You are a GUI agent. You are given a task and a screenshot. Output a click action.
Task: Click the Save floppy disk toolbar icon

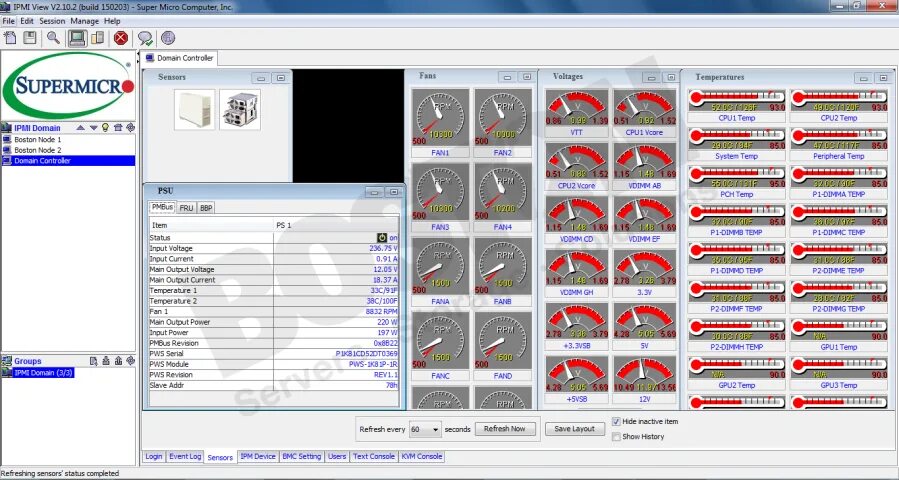(x=30, y=38)
